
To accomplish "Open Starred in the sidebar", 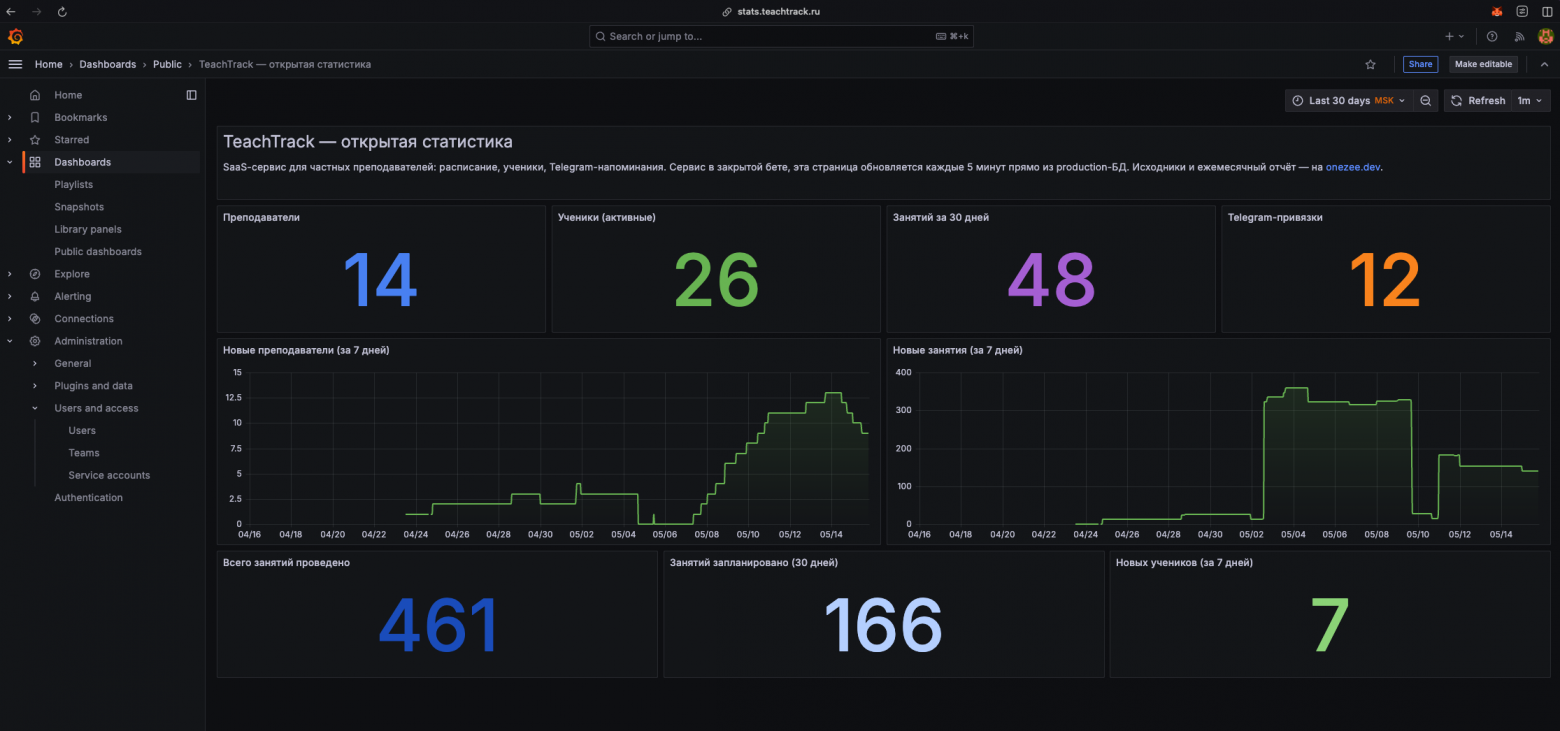I will click(x=71, y=140).
